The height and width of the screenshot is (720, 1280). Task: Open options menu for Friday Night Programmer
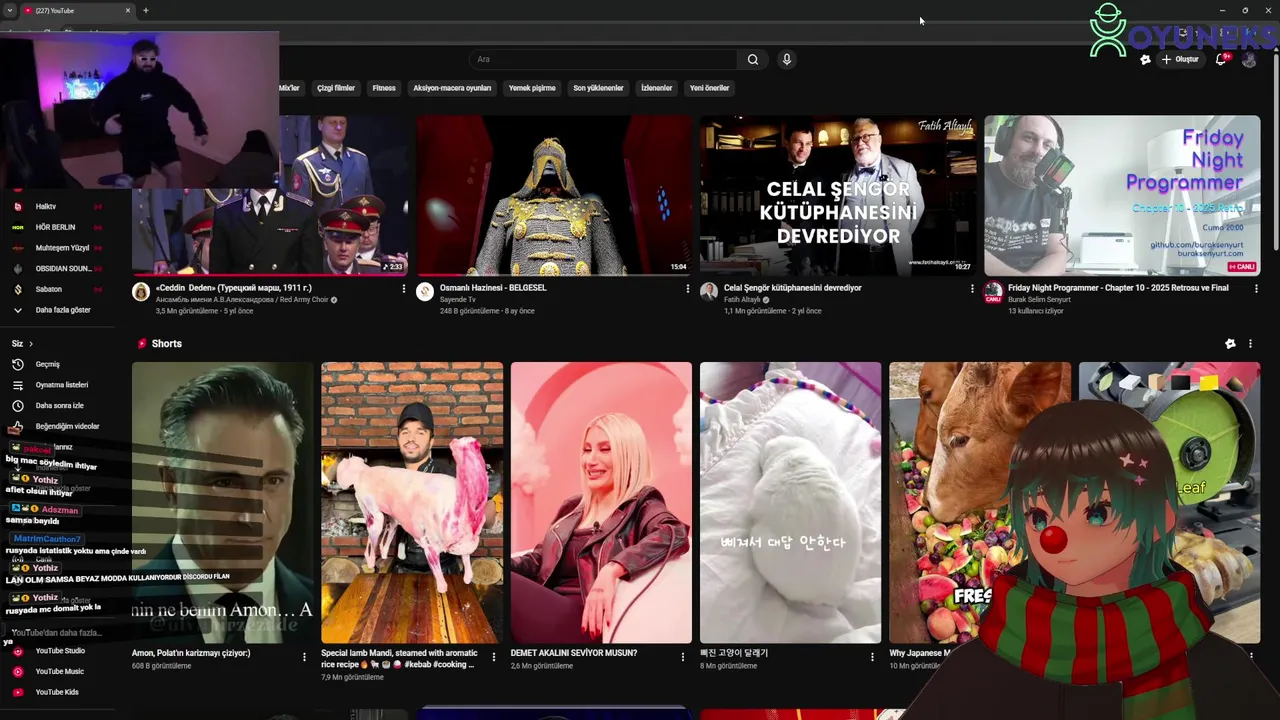1255,288
